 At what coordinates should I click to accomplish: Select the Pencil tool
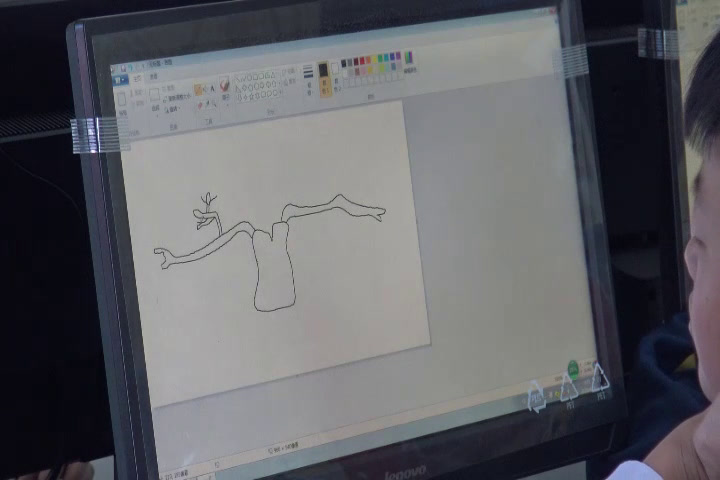tap(198, 89)
